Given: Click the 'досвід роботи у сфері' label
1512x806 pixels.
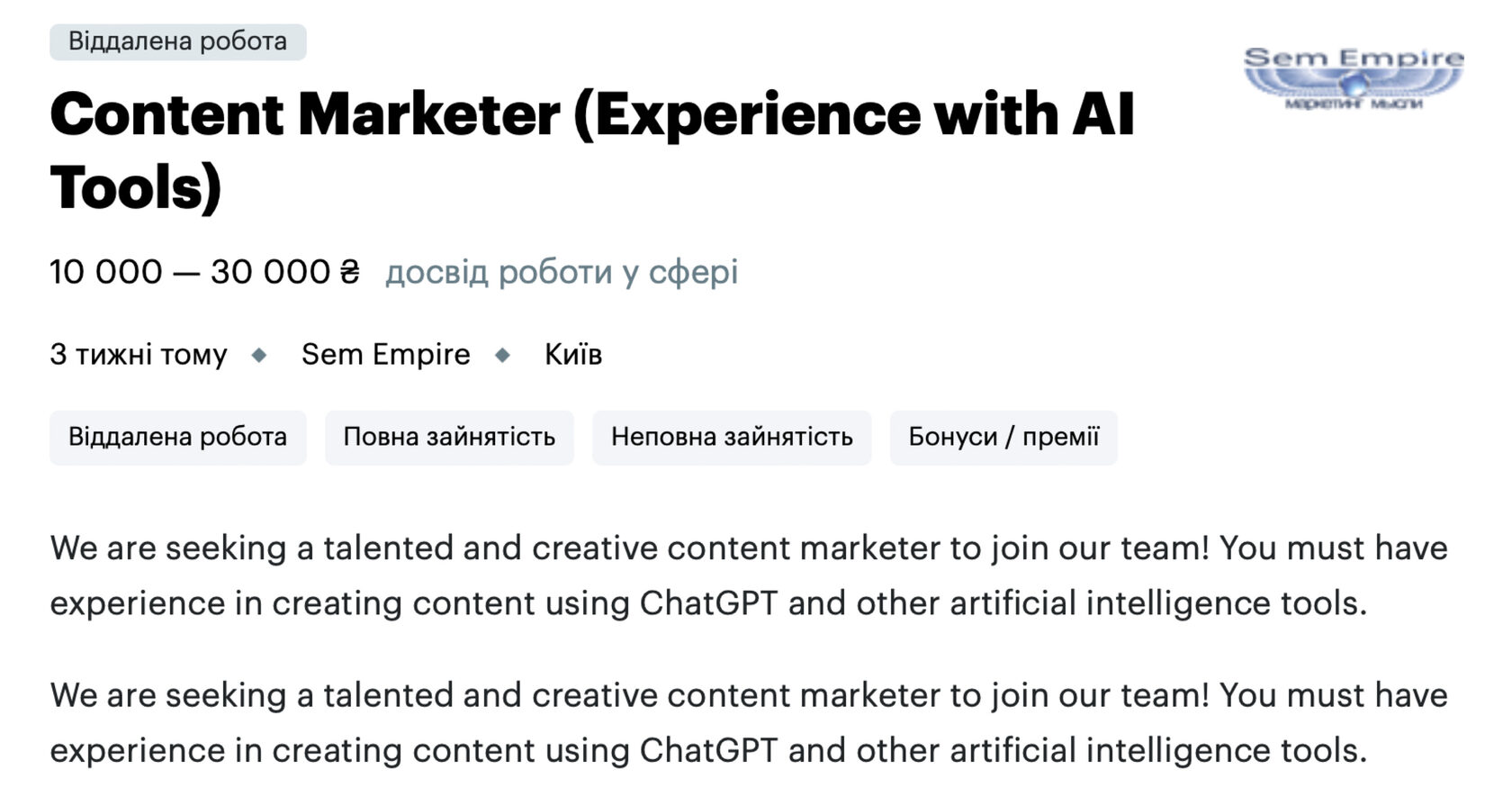Looking at the screenshot, I should (562, 272).
